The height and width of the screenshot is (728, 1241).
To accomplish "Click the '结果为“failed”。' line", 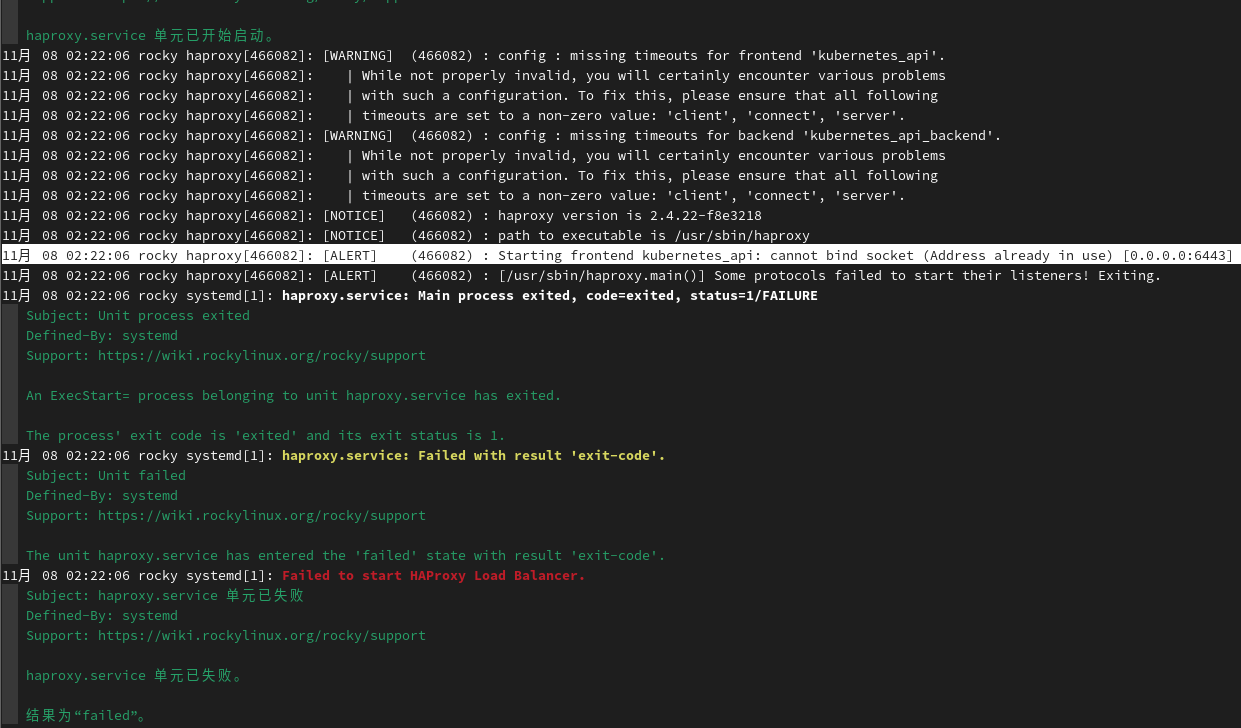I will [x=88, y=715].
